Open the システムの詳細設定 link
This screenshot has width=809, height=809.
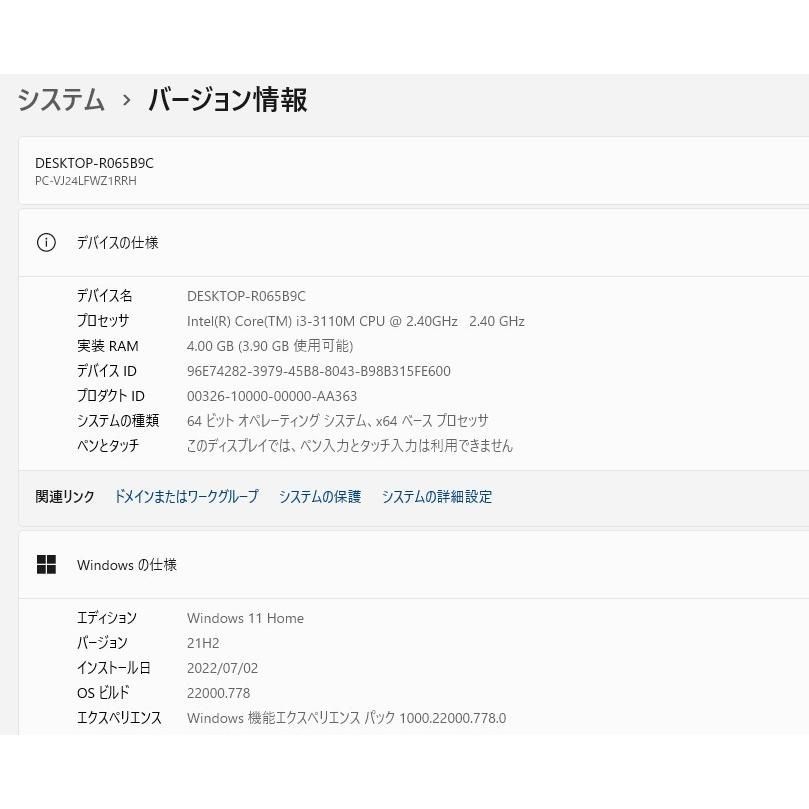[x=436, y=496]
